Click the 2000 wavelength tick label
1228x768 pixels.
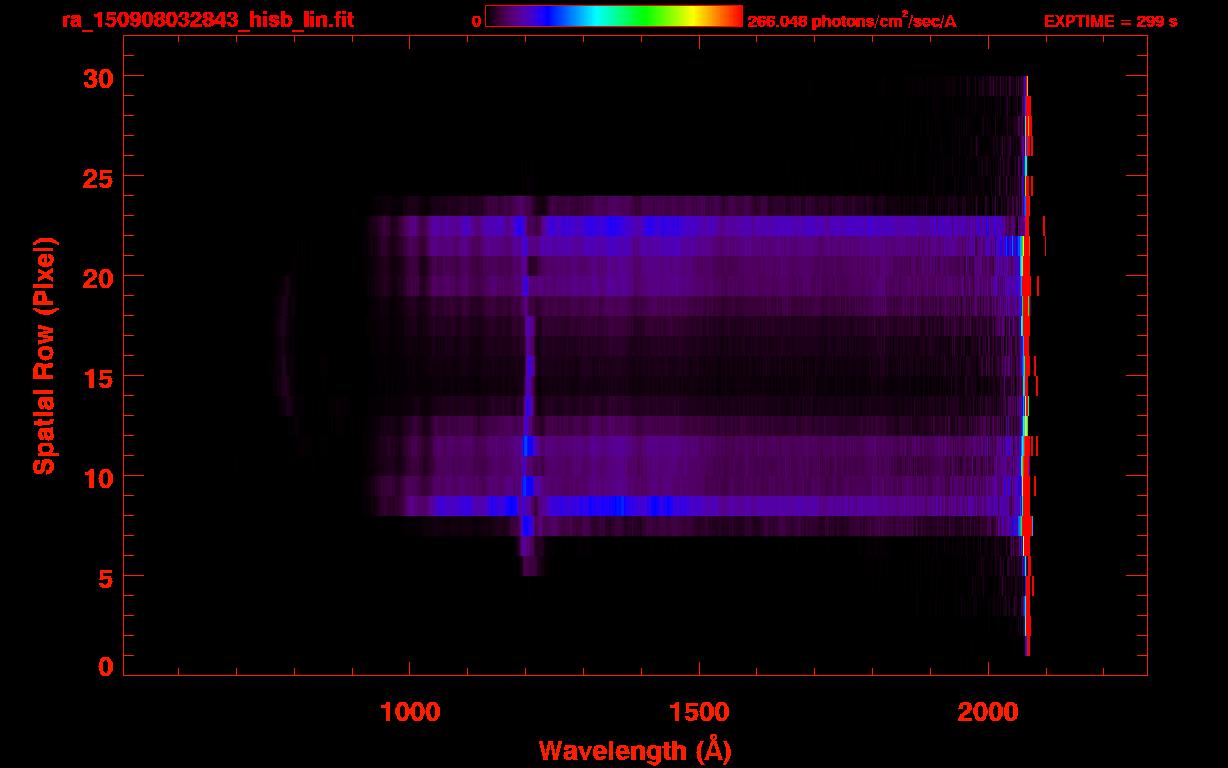pos(988,712)
